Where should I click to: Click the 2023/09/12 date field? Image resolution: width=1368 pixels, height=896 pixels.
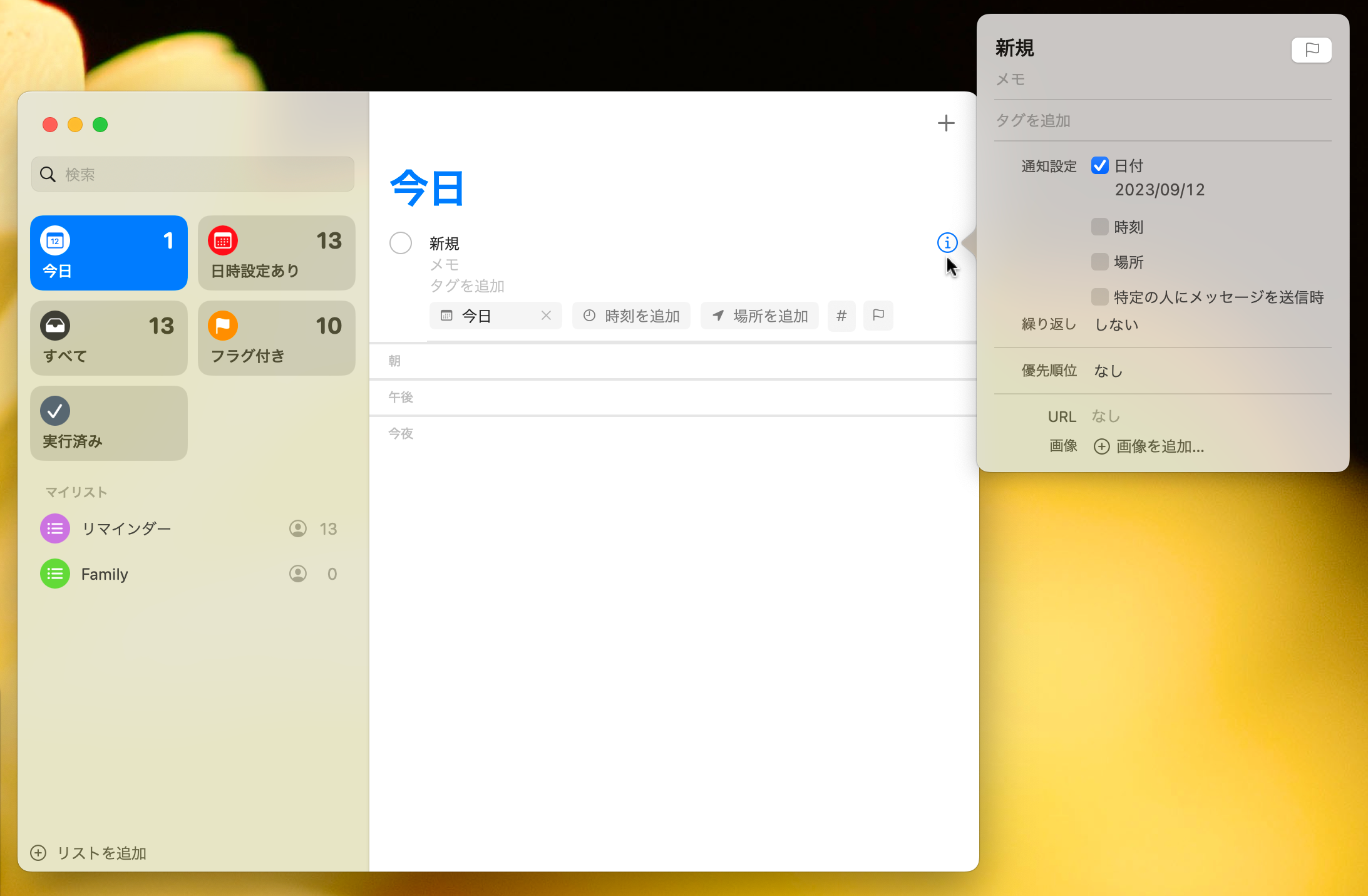pos(1160,190)
